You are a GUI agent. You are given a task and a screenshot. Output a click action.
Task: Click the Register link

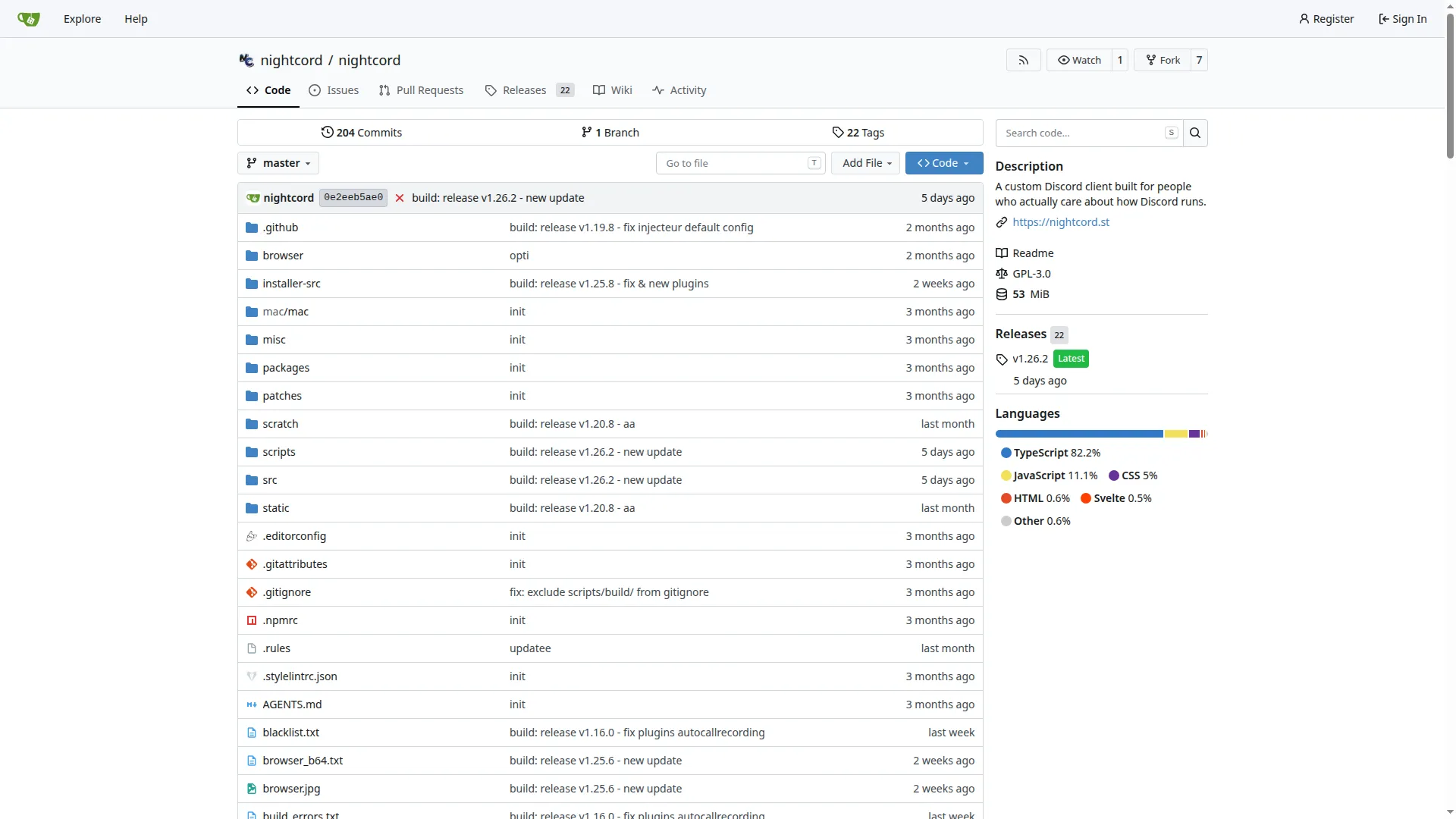coord(1326,19)
